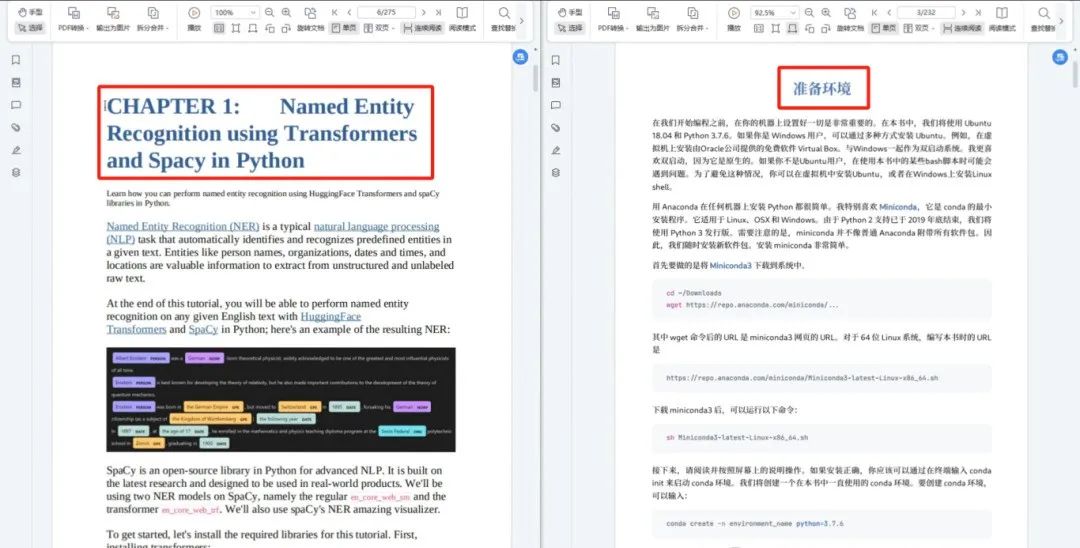The image size is (1080, 548).
Task: Expand 拆分合并 split-merge options in the English PDF window
Action: tap(153, 19)
